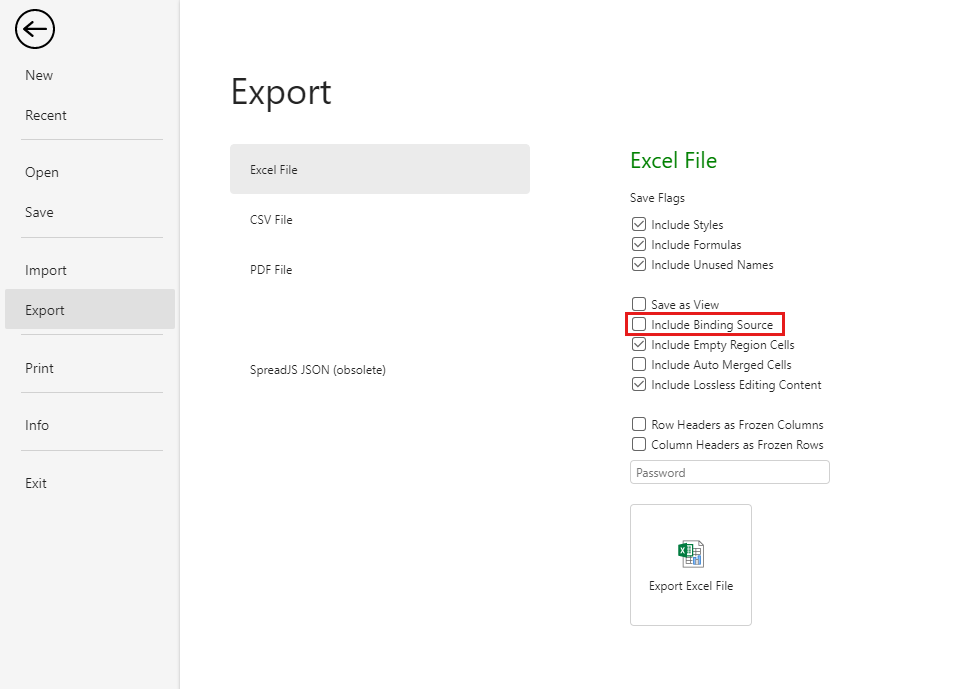Click the Export Excel File button
The image size is (978, 689).
click(690, 564)
